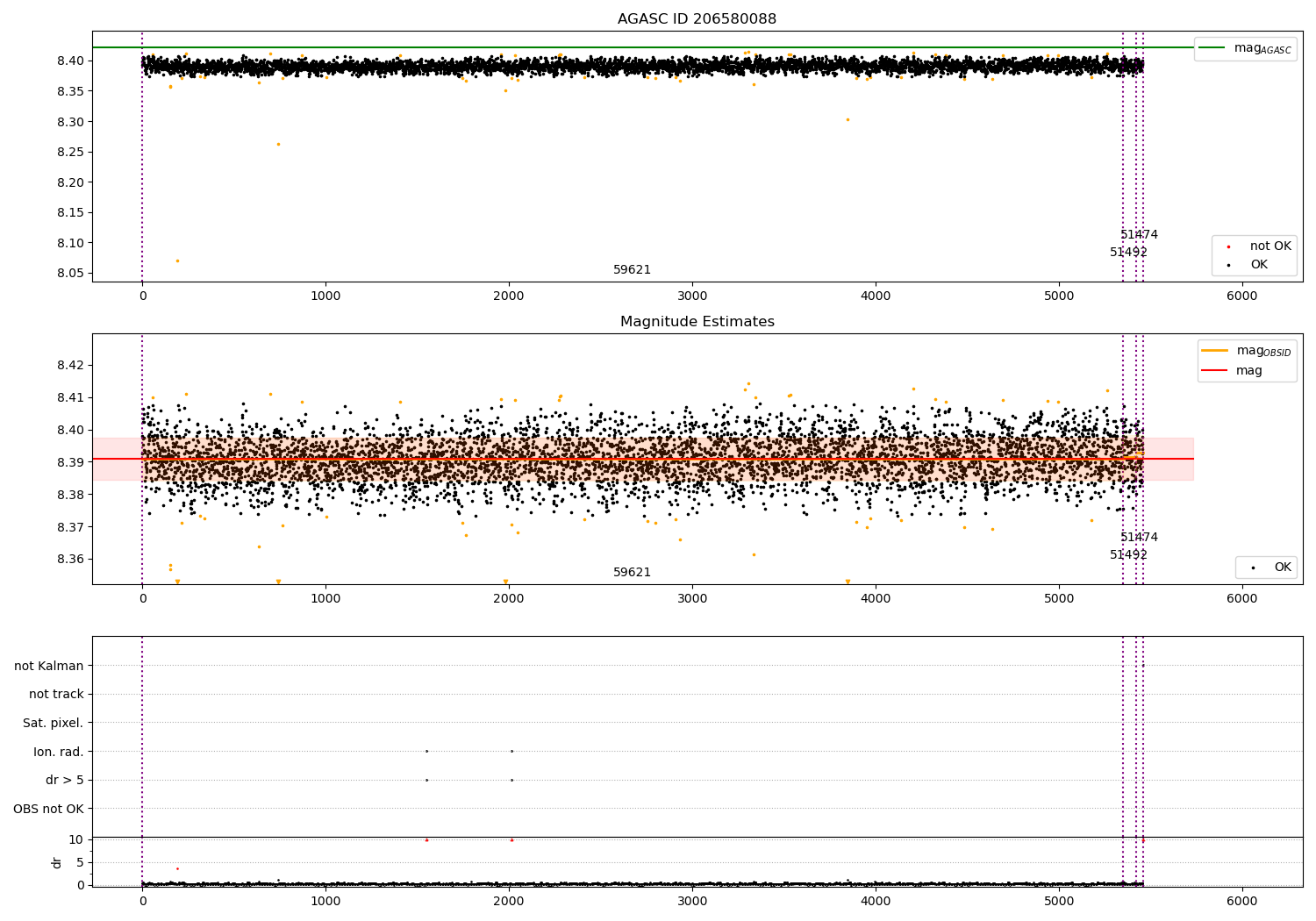
Task: Click the 51474 annotation in AGASC plot
Action: tap(1140, 235)
